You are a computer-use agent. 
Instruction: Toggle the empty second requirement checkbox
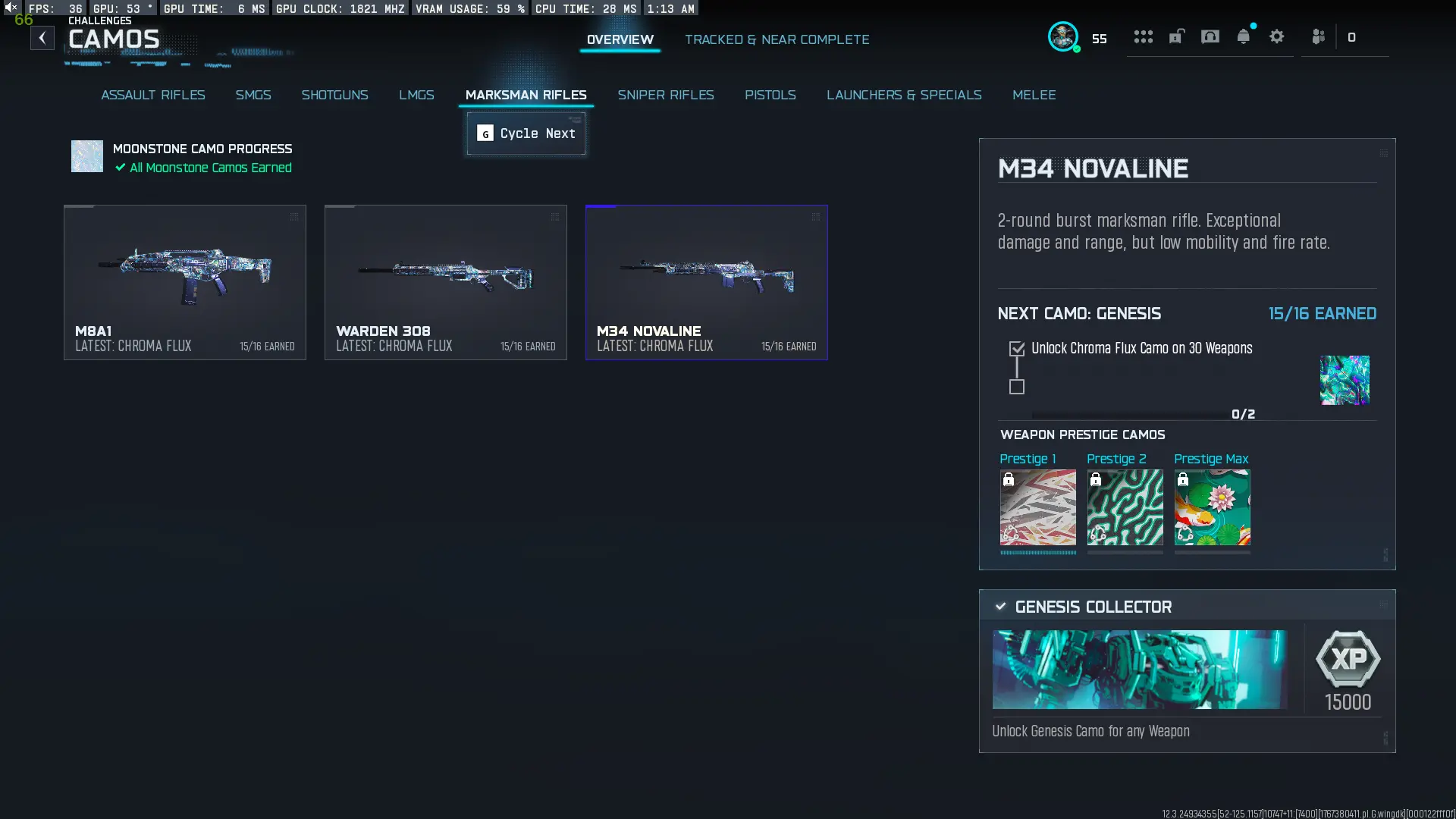(1017, 387)
